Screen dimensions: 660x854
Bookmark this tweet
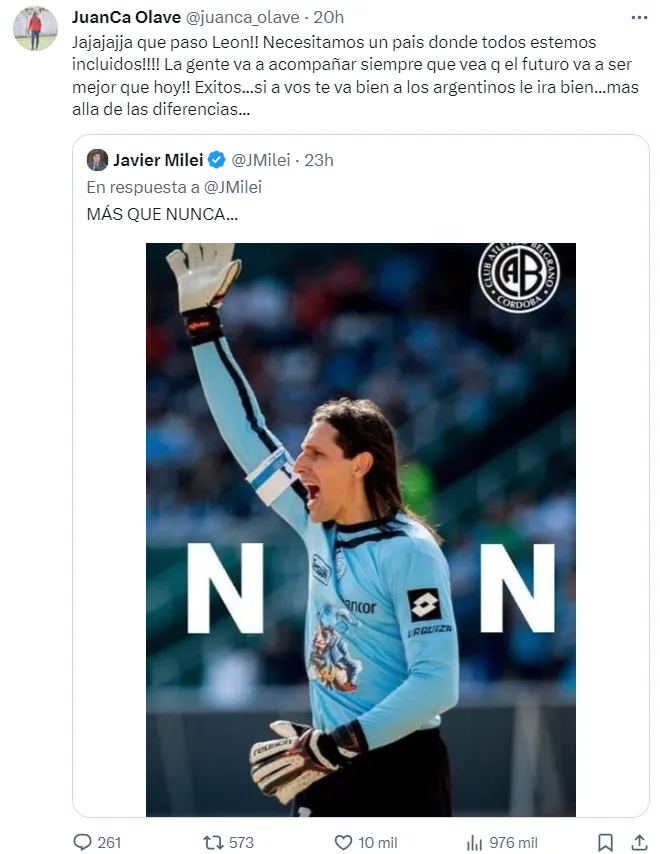click(x=605, y=842)
